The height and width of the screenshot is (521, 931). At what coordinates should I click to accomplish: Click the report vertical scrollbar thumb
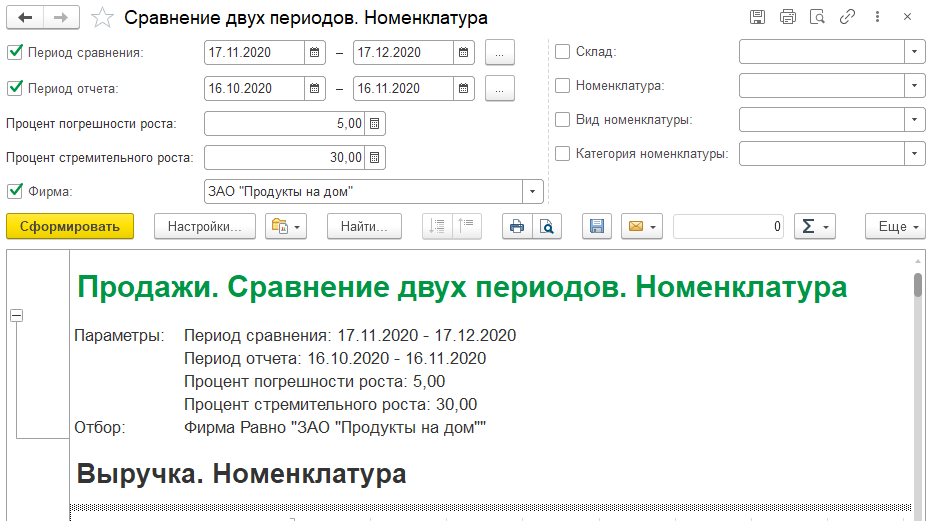tap(918, 285)
